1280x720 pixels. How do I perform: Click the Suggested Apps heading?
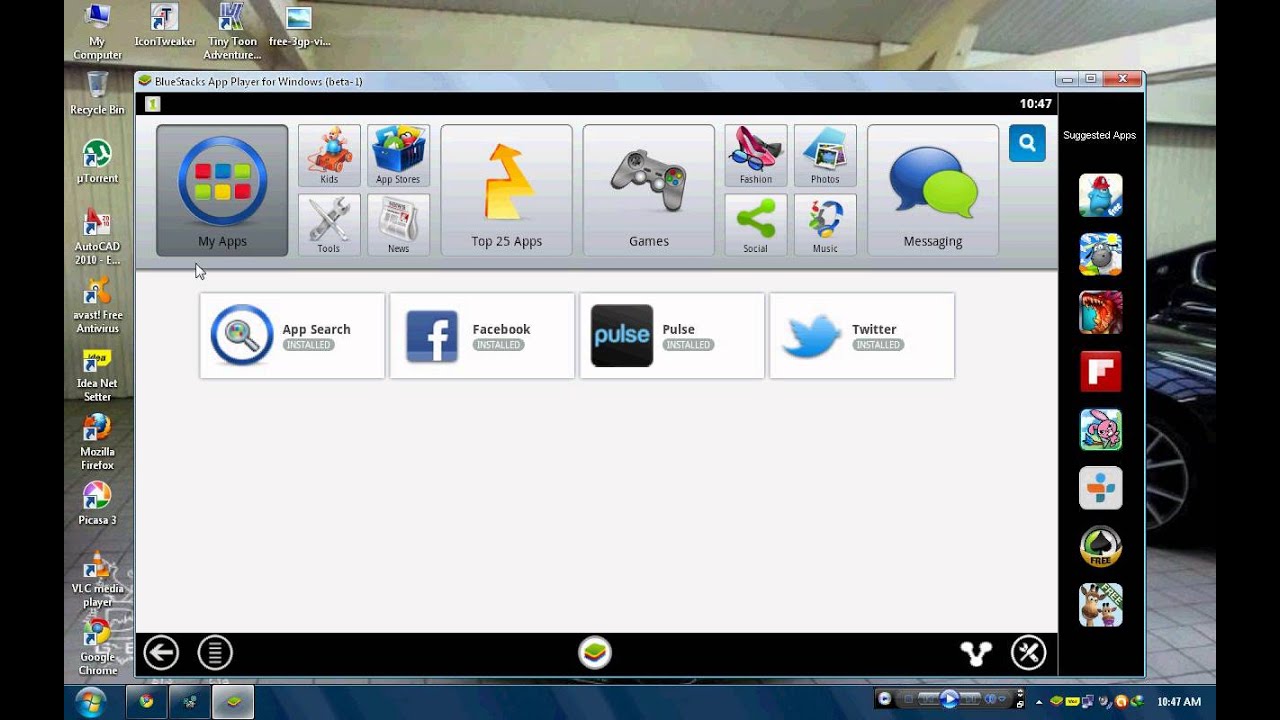pyautogui.click(x=1099, y=135)
